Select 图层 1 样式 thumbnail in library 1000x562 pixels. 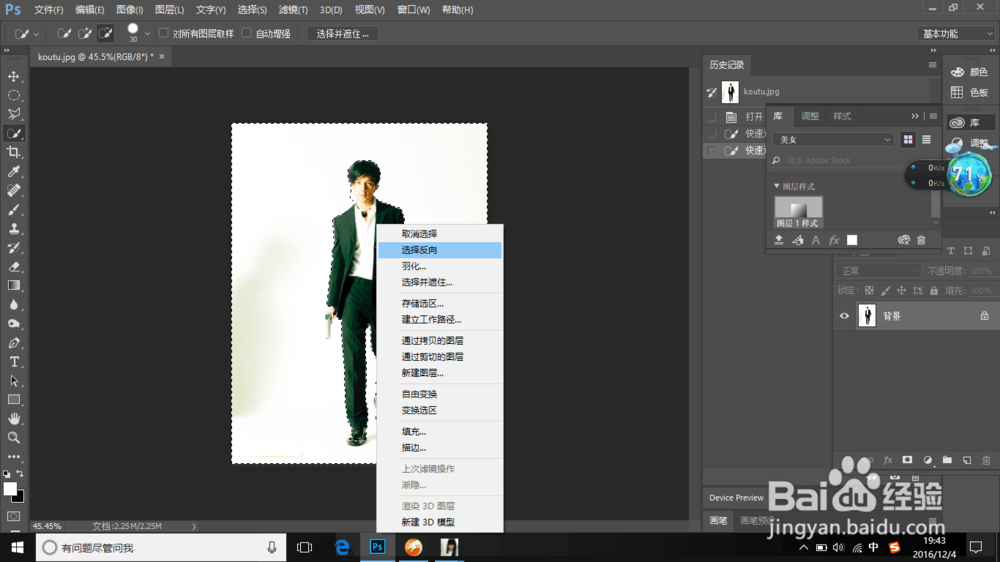[x=798, y=212]
